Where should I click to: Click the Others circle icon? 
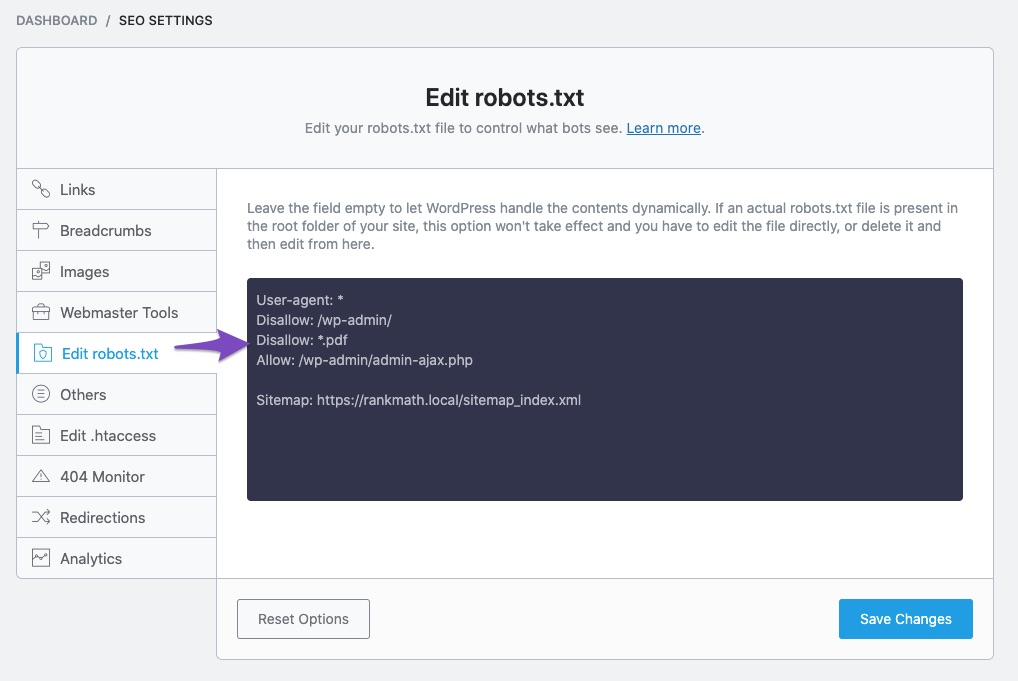pyautogui.click(x=41, y=394)
